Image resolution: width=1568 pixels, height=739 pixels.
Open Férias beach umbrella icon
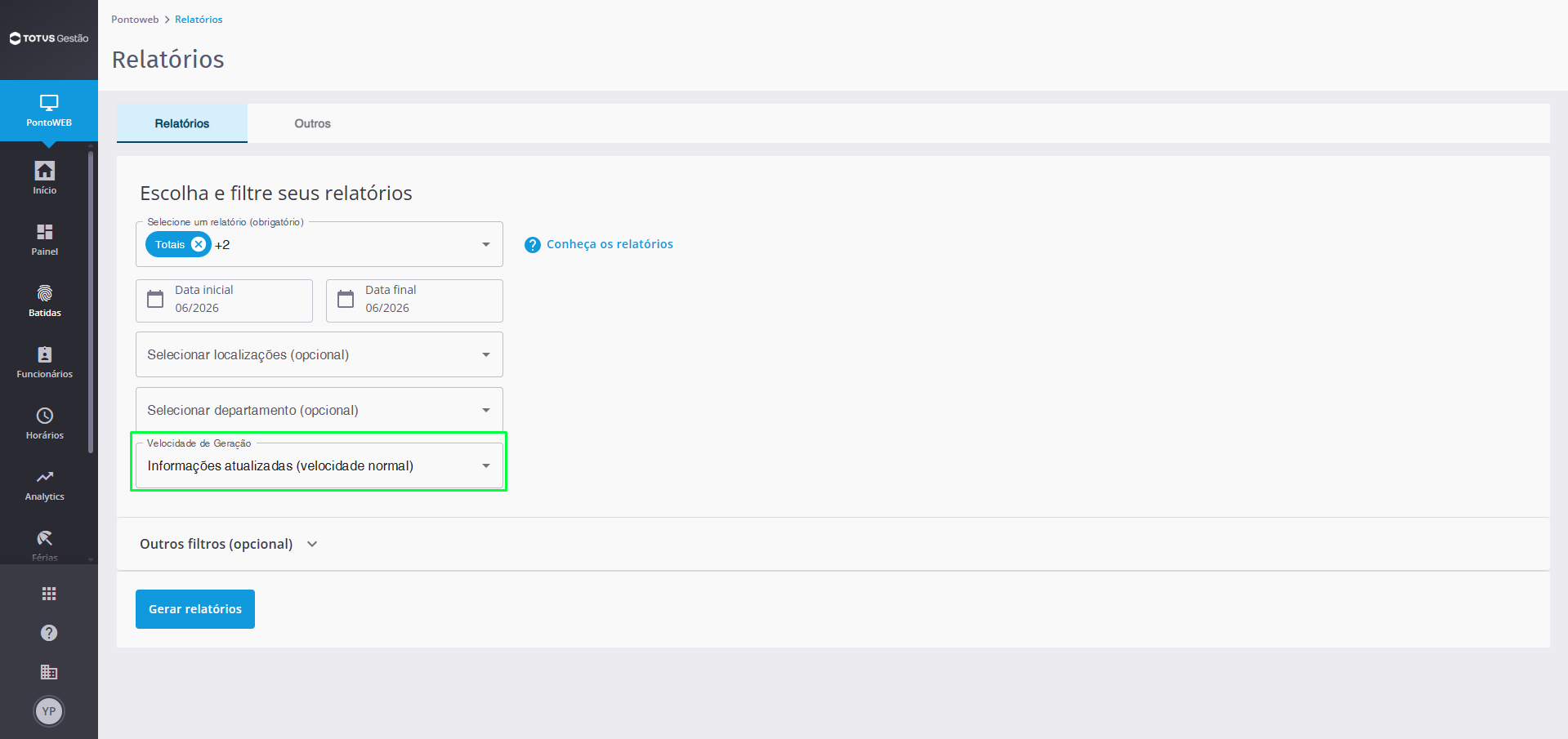45,538
